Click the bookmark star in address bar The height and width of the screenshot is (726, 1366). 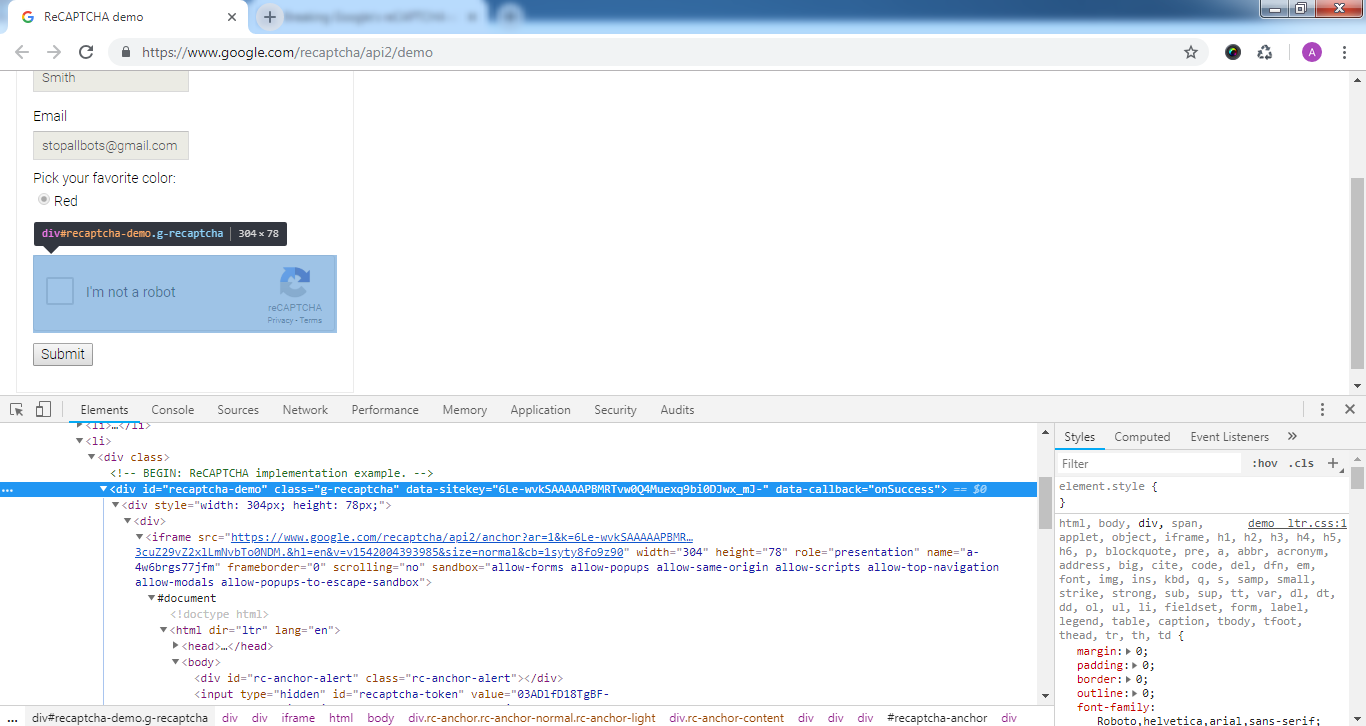(x=1190, y=52)
